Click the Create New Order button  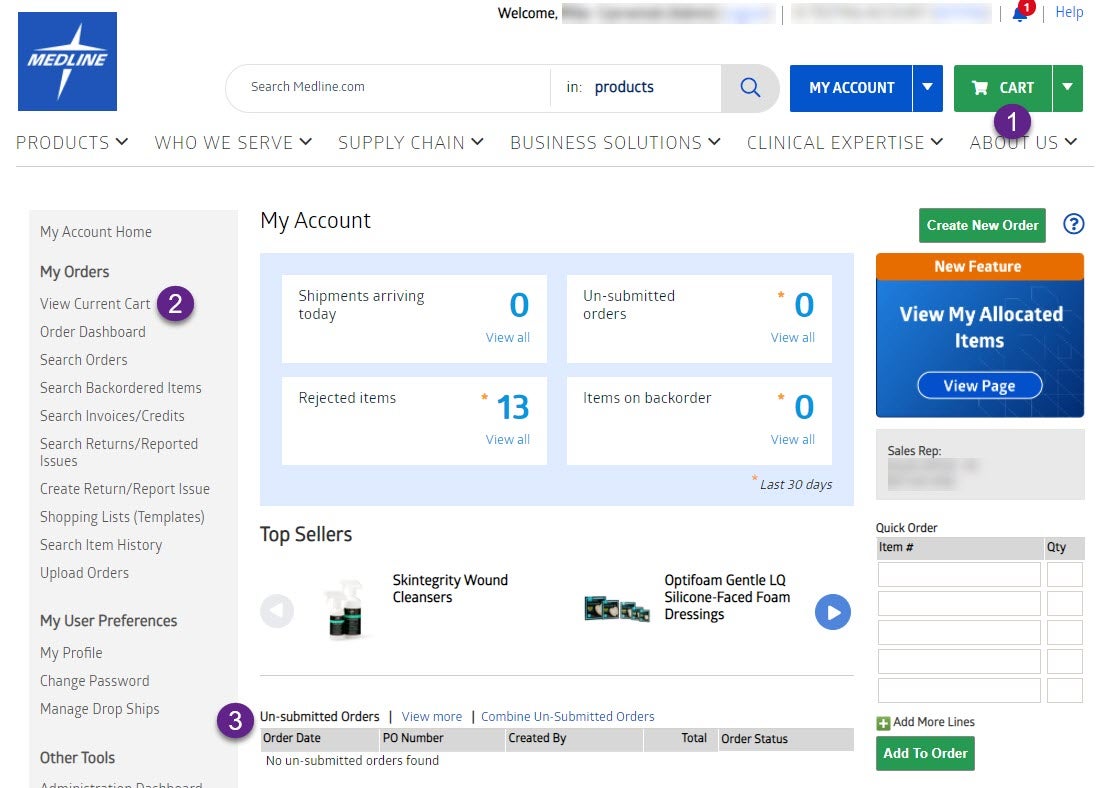981,225
